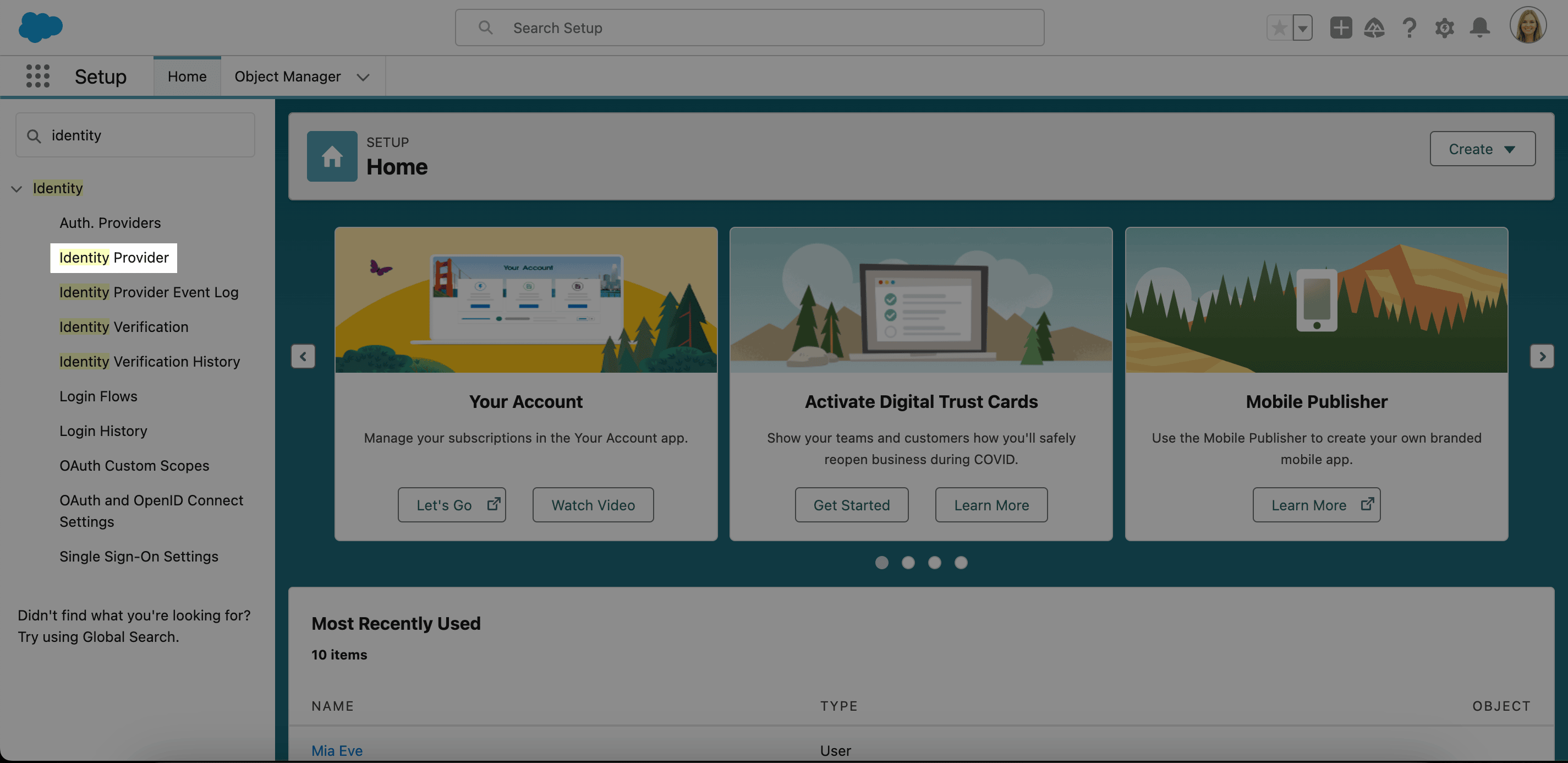This screenshot has height=763, width=1568.
Task: Click the NAME column header
Action: (x=332, y=706)
